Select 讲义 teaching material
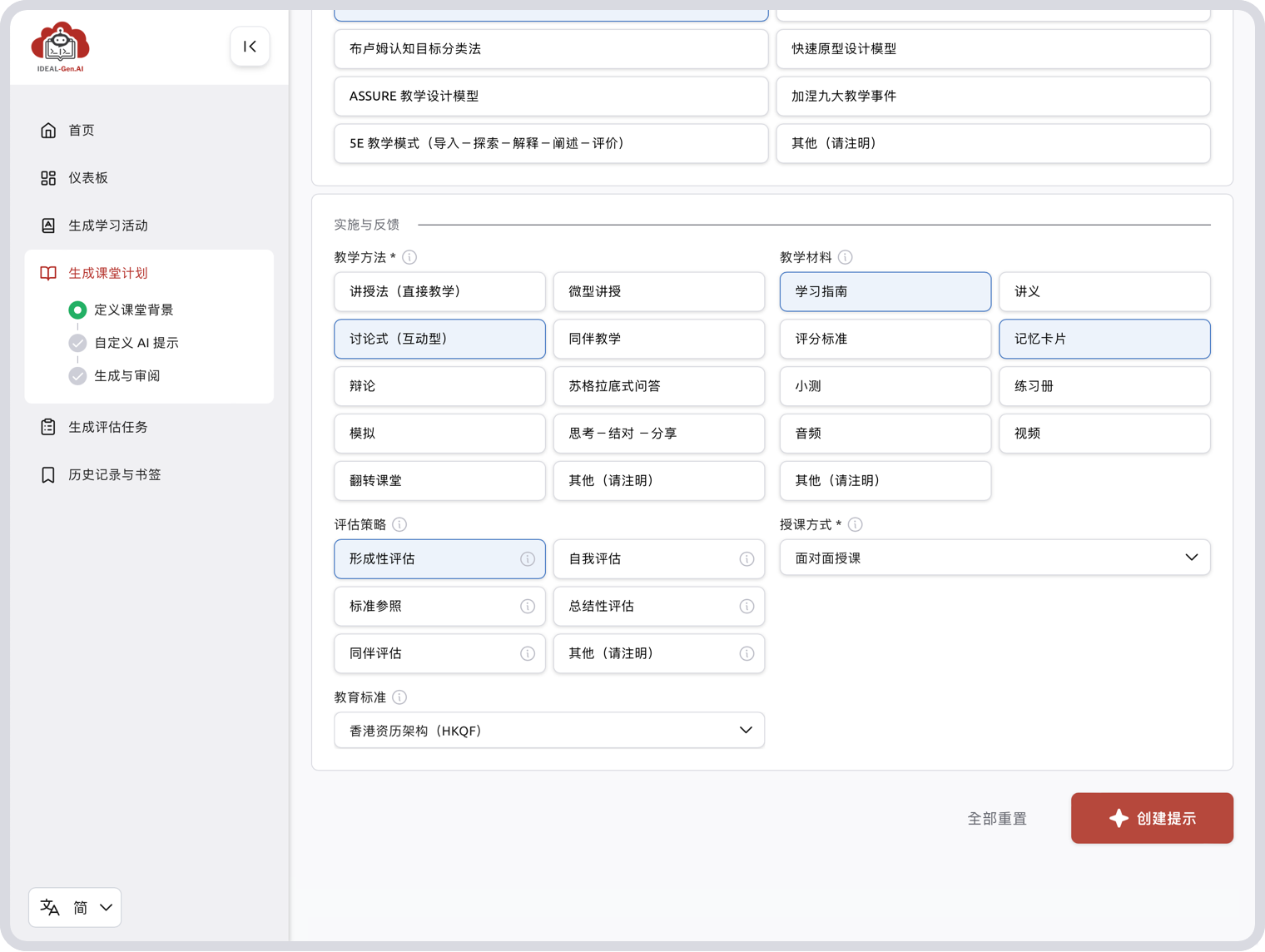The width and height of the screenshot is (1265, 952). point(1104,291)
